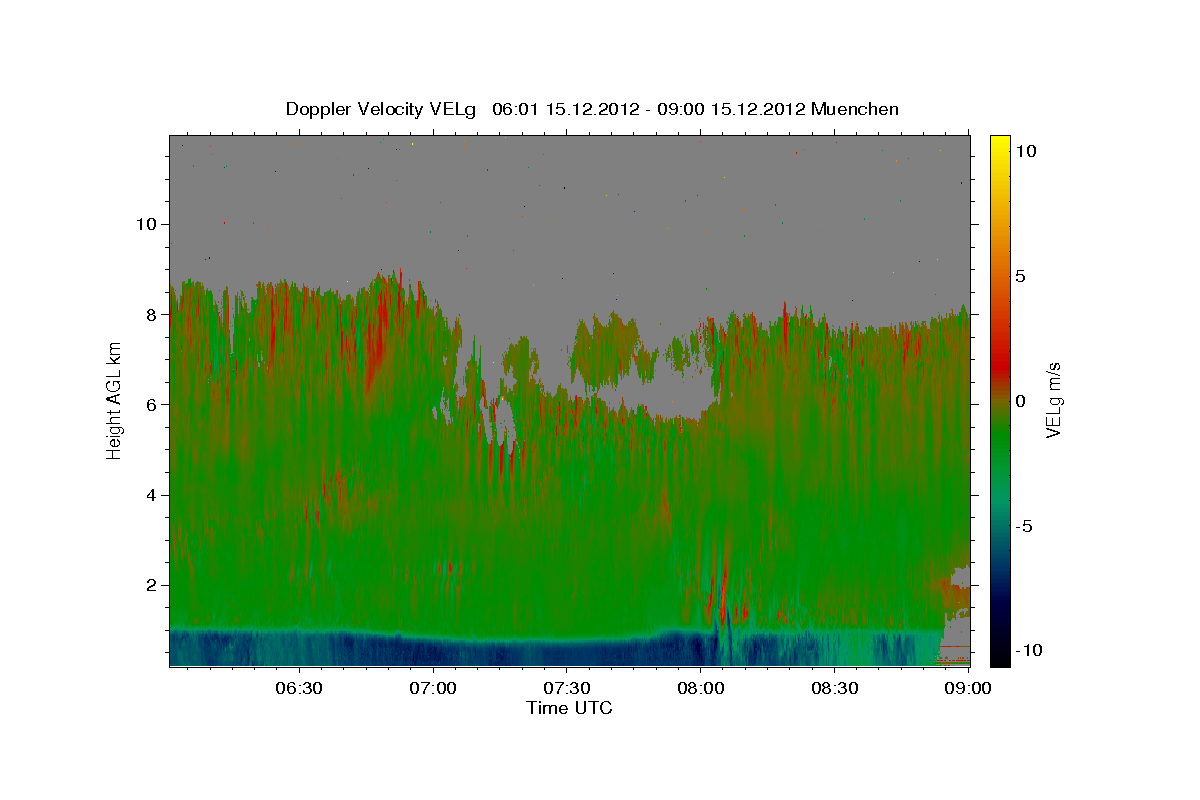Click the "Height AGL km" axis label

click(114, 400)
